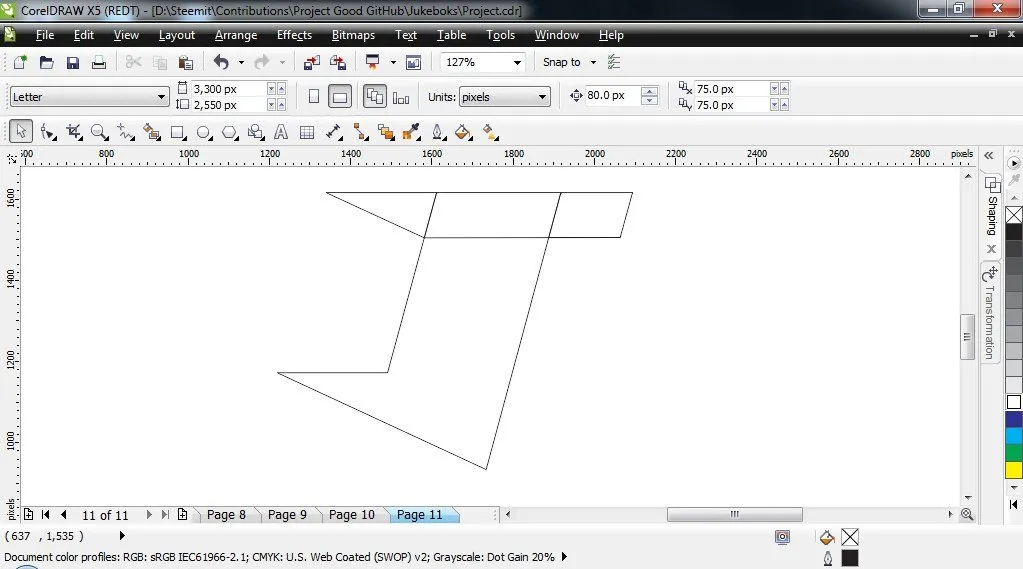Select the Zoom tool
Screen dimensions: 1023x569
coord(99,132)
